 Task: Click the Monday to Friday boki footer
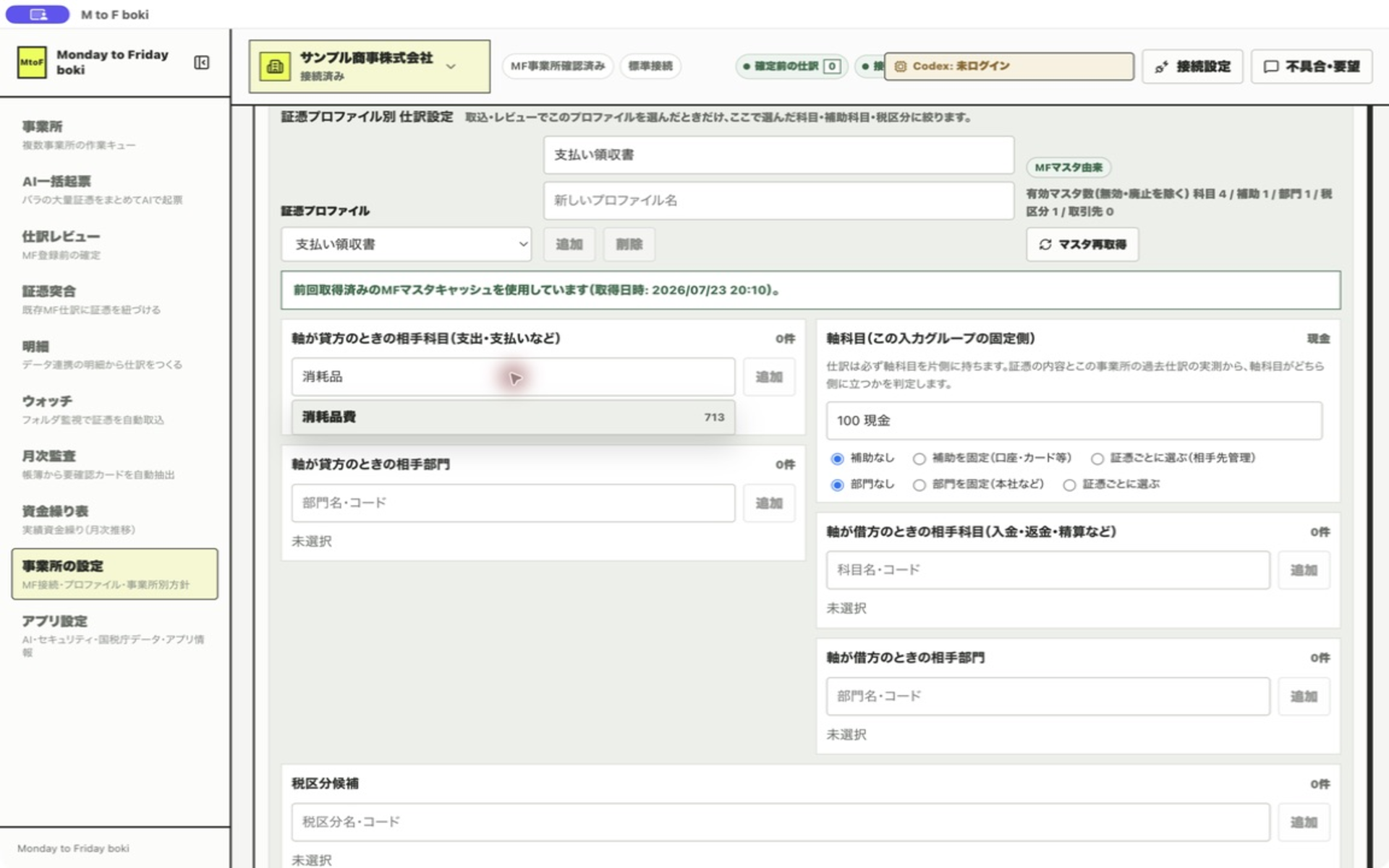(73, 848)
